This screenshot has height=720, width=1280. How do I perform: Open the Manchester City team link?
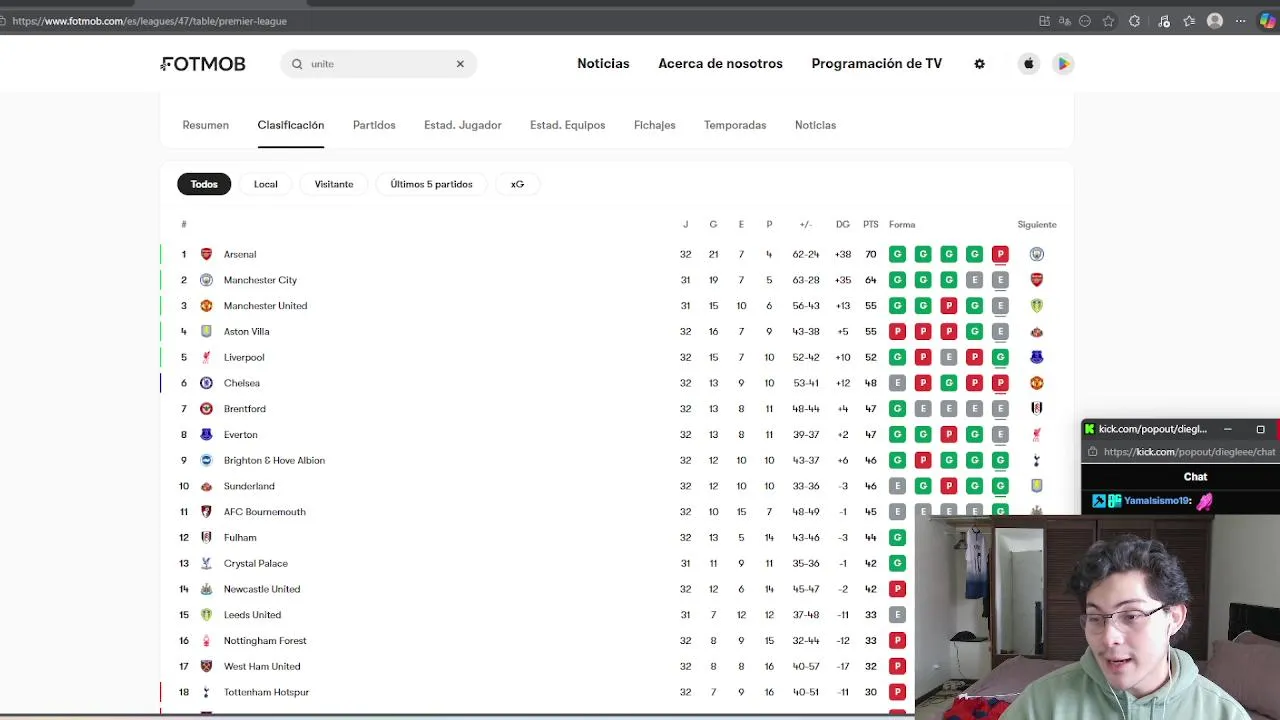coord(260,280)
